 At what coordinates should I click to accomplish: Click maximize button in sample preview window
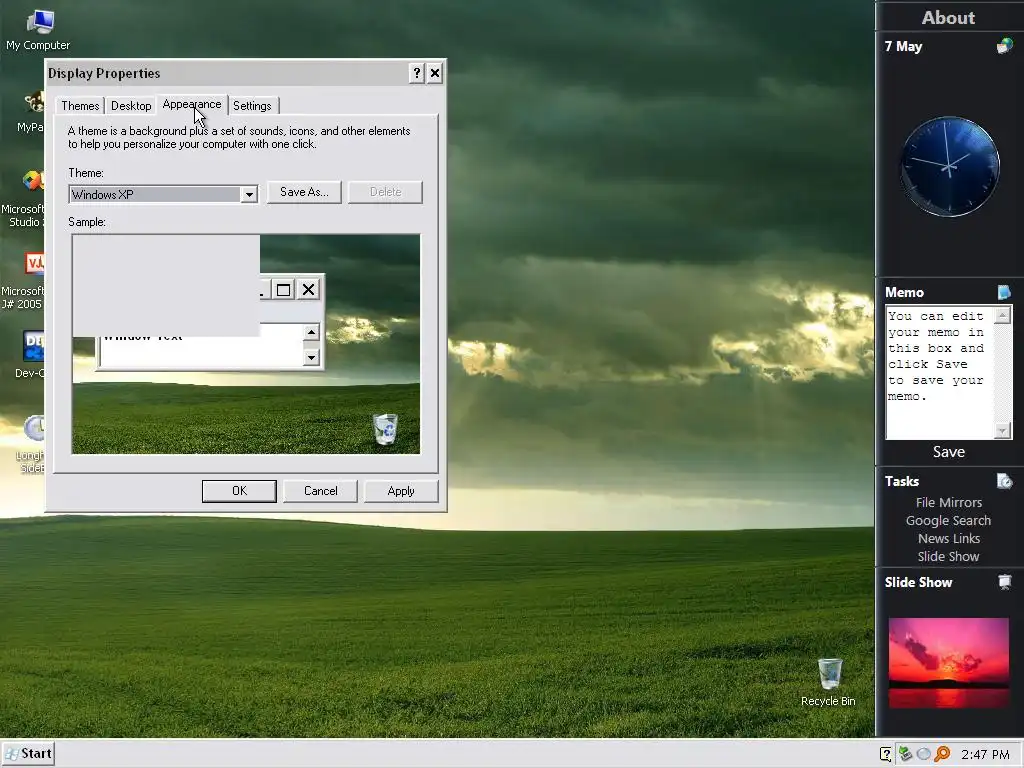coord(283,289)
